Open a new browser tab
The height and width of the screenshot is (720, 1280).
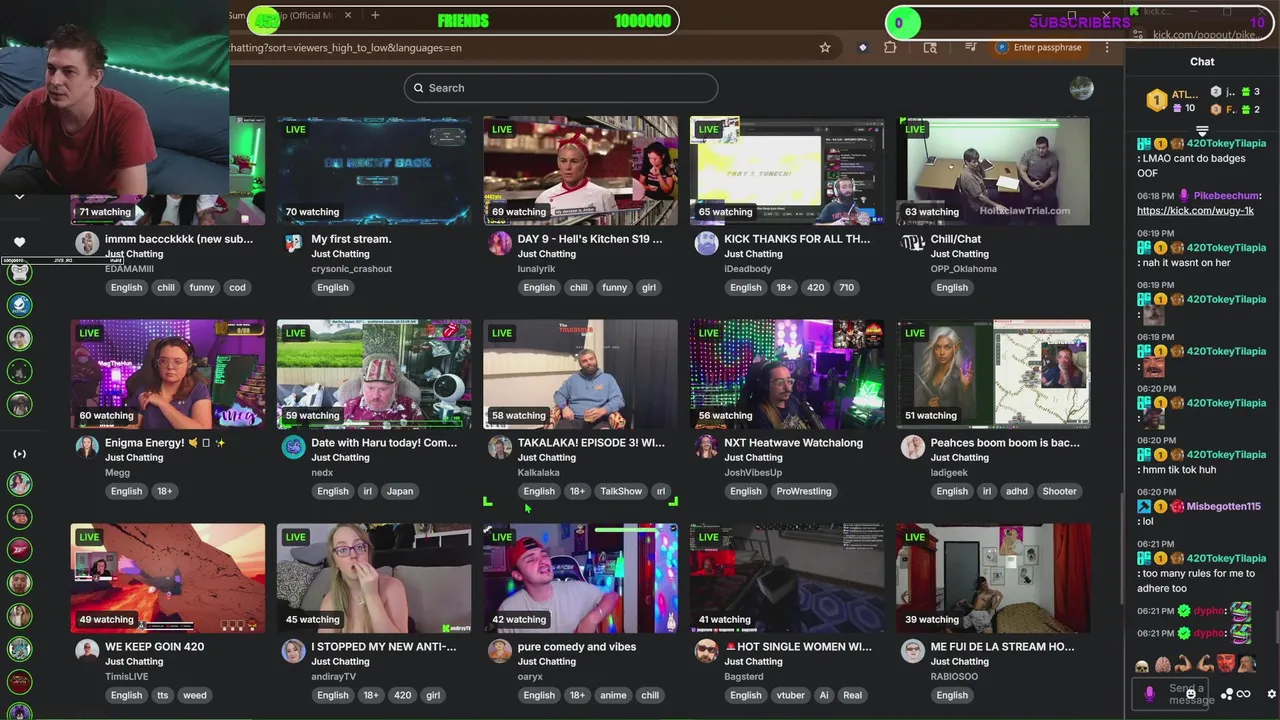375,15
